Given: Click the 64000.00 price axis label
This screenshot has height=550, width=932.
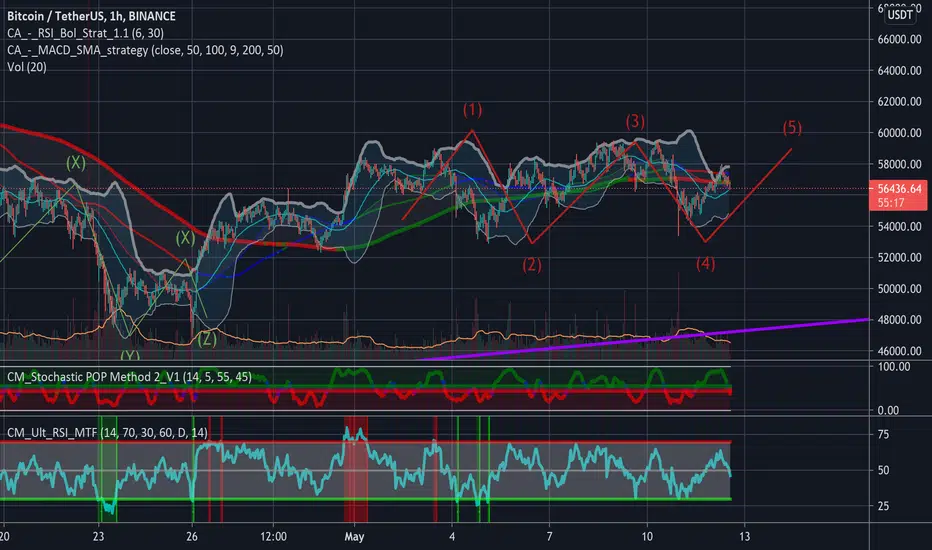Looking at the screenshot, I should (899, 70).
